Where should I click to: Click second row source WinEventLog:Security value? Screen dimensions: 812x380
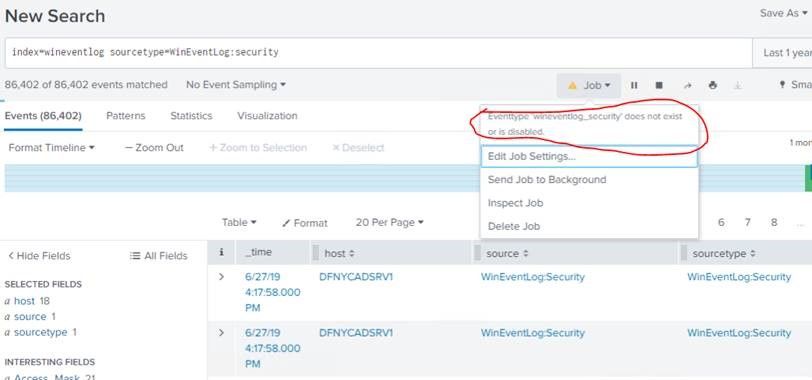click(533, 332)
